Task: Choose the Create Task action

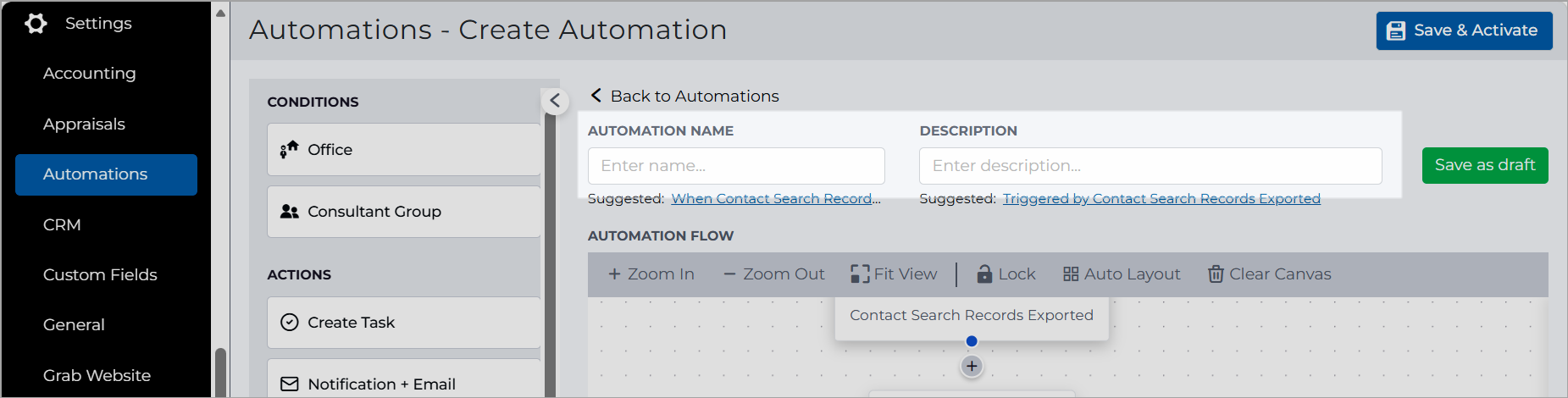Action: click(404, 323)
